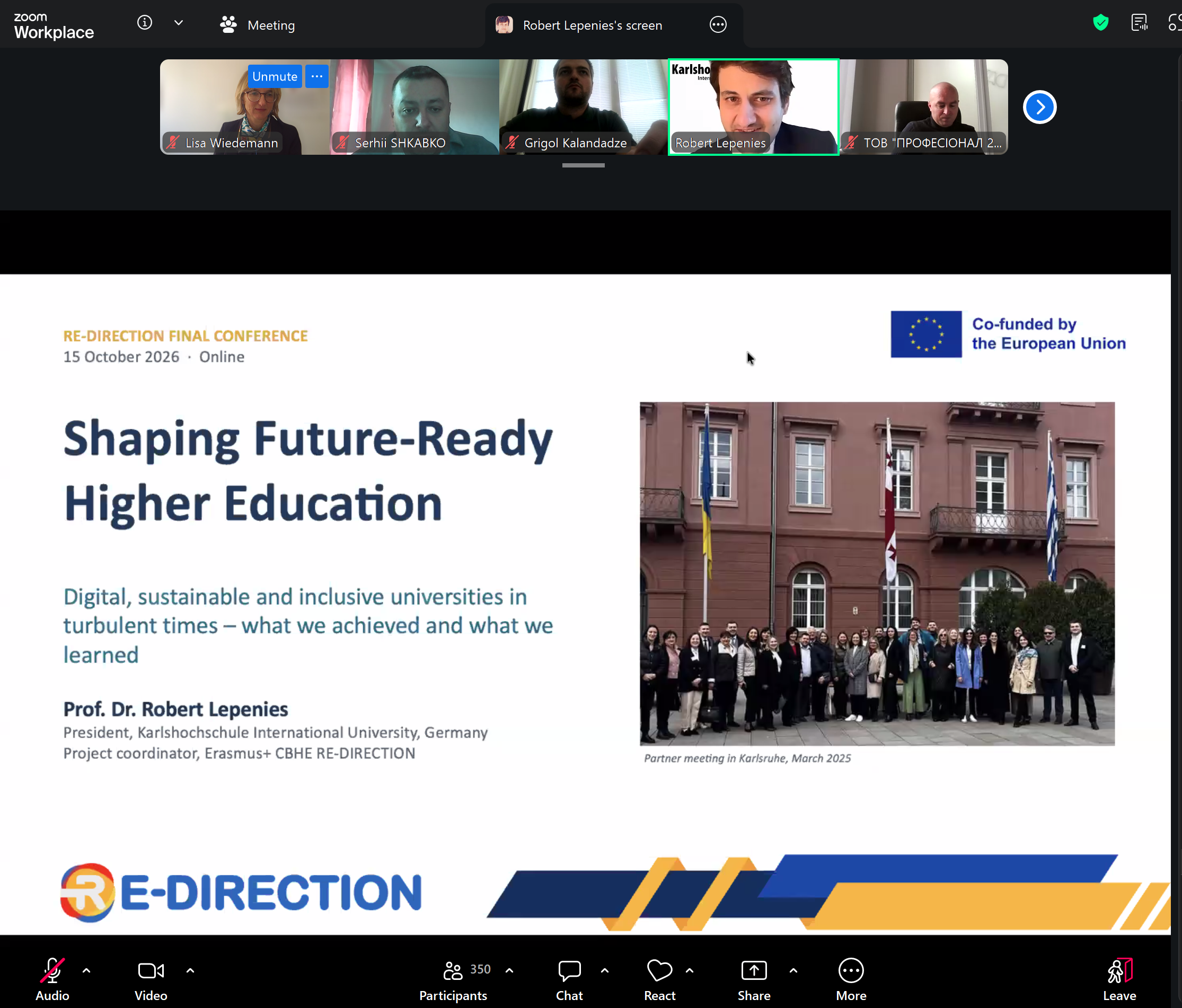Show next participants with blue arrow
This screenshot has height=1008, width=1182.
click(x=1039, y=107)
